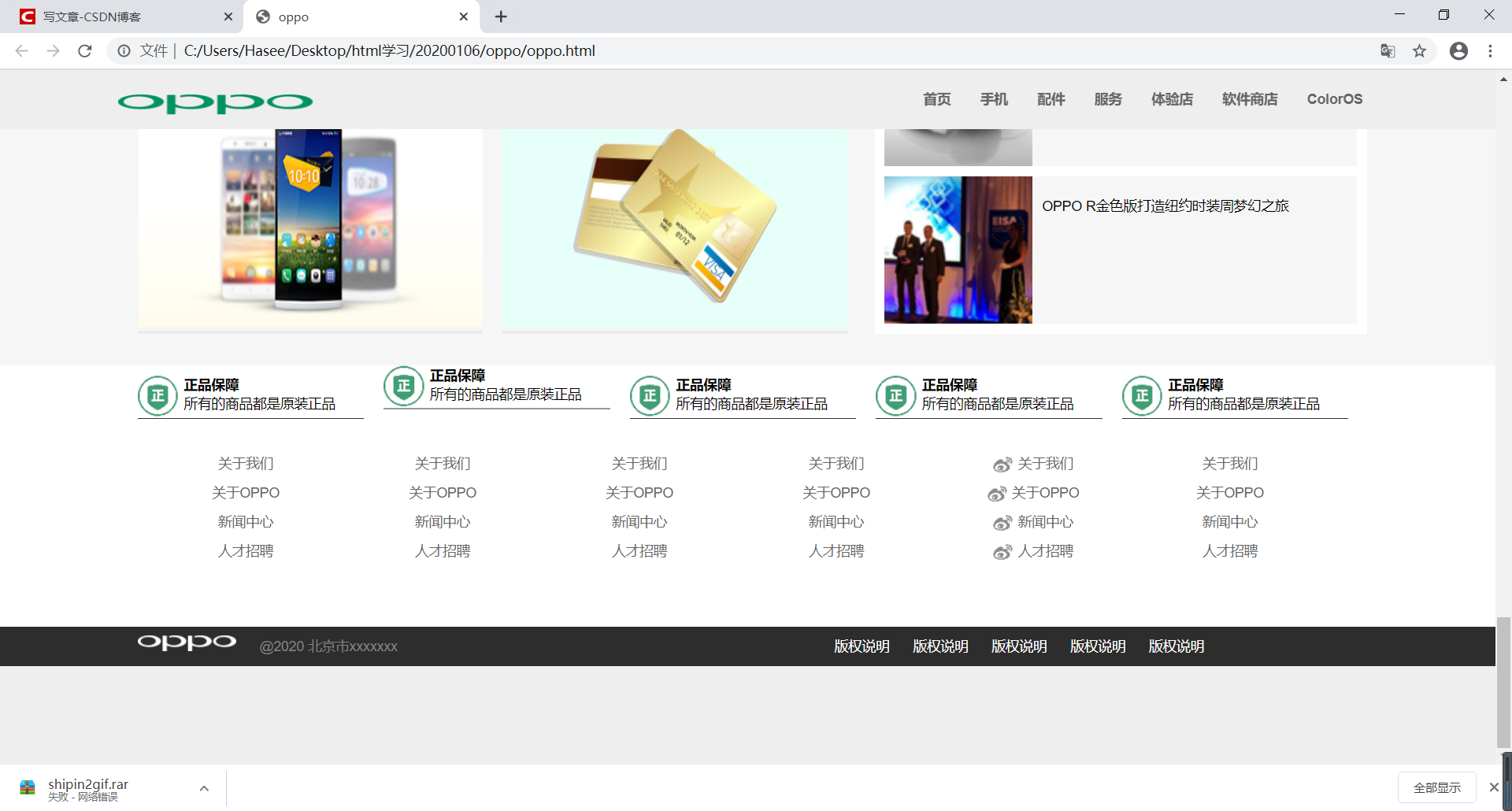Click the 全部显示 button in download bar
Image resolution: width=1512 pixels, height=811 pixels.
(x=1436, y=787)
